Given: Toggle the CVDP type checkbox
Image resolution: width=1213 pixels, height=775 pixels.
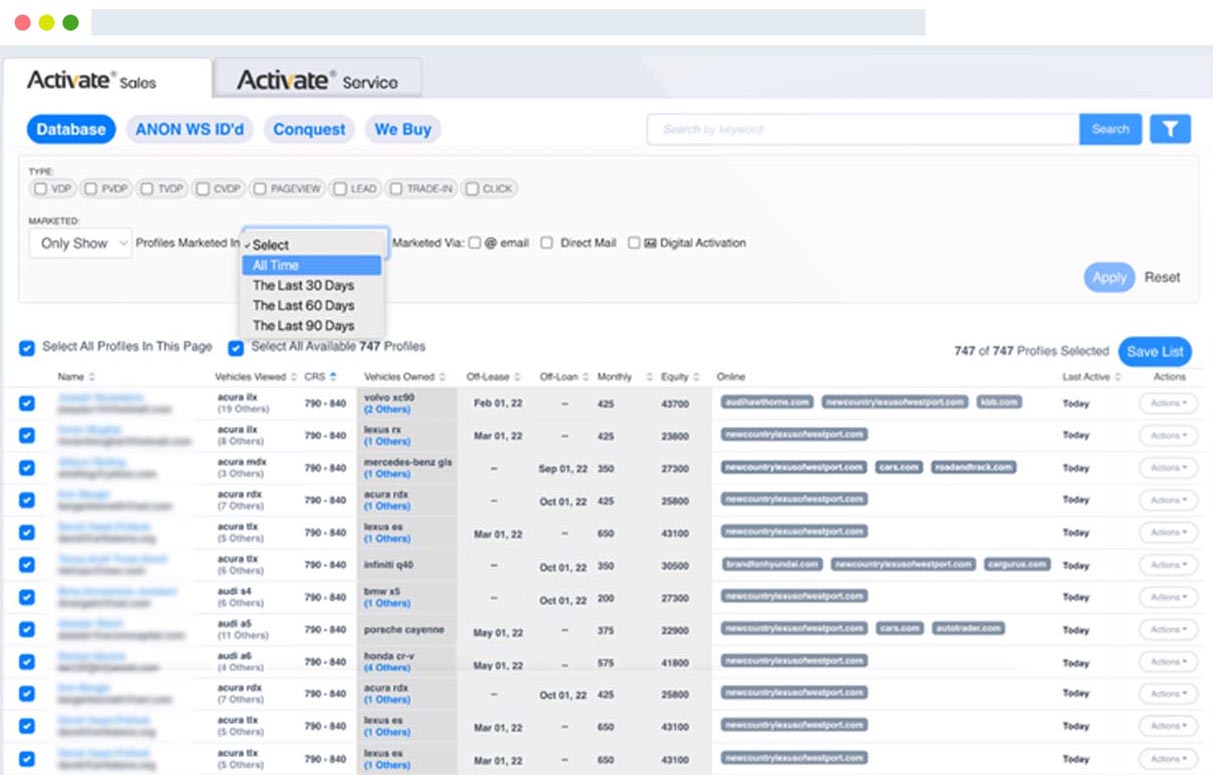Looking at the screenshot, I should (202, 188).
